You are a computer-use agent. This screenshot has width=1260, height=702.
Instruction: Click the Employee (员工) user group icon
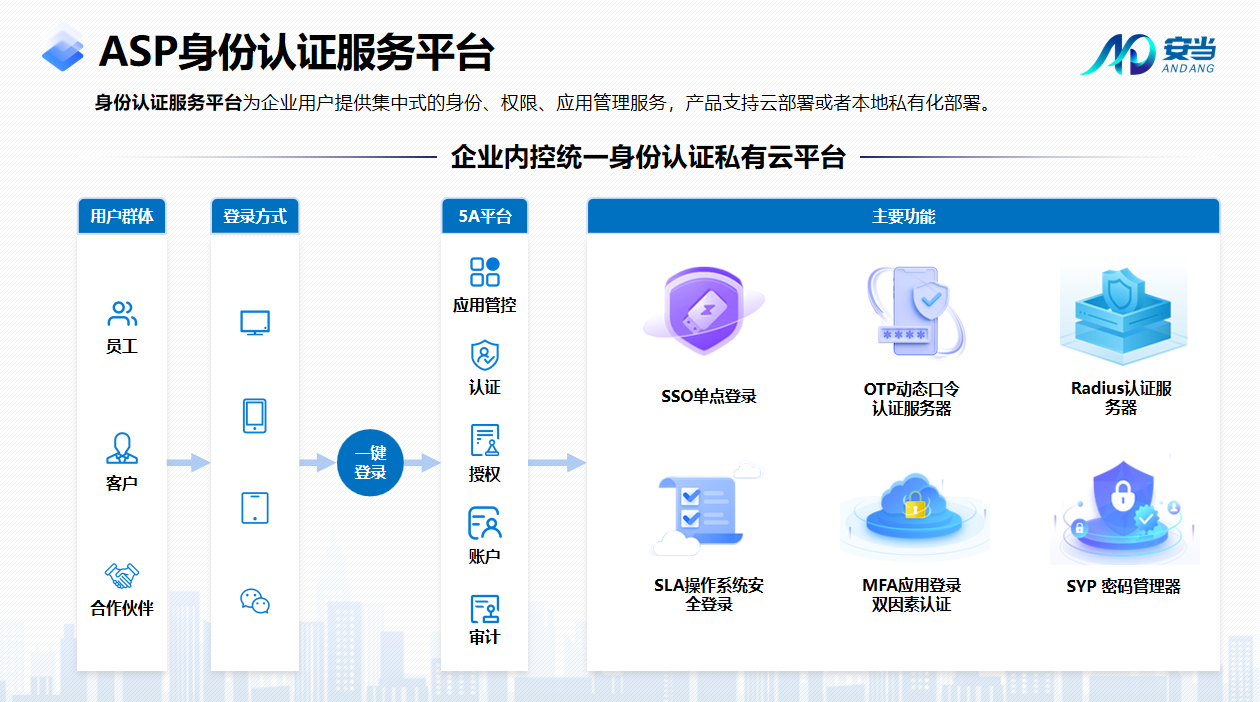click(x=122, y=315)
